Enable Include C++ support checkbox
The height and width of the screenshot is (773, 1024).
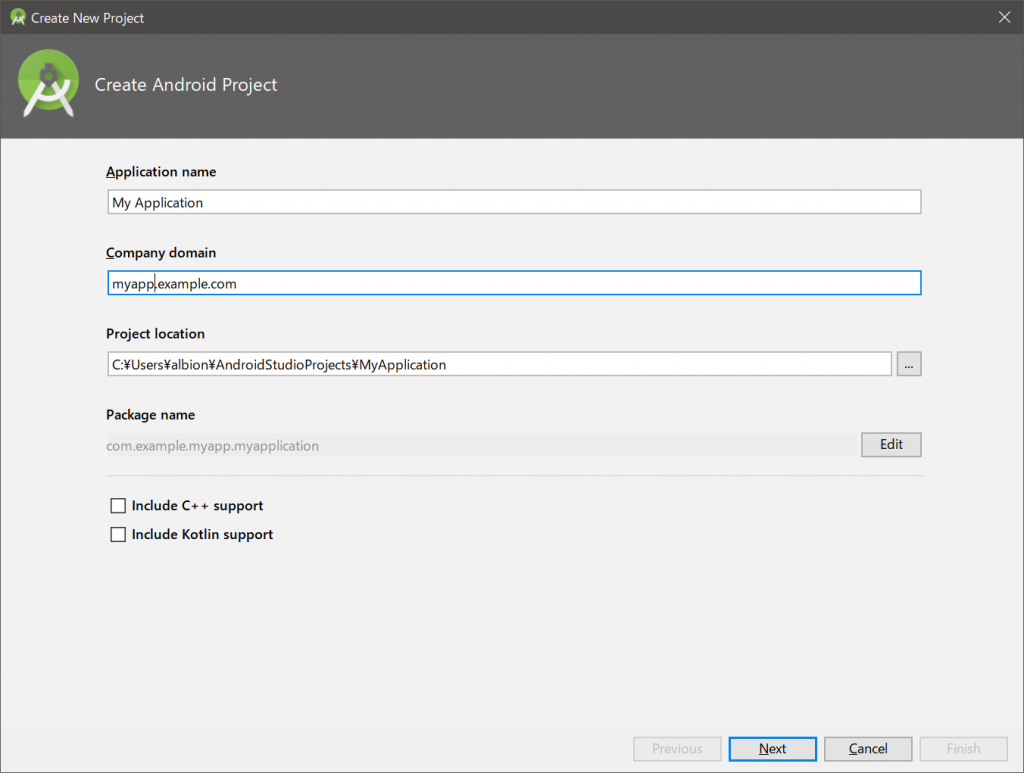point(118,506)
